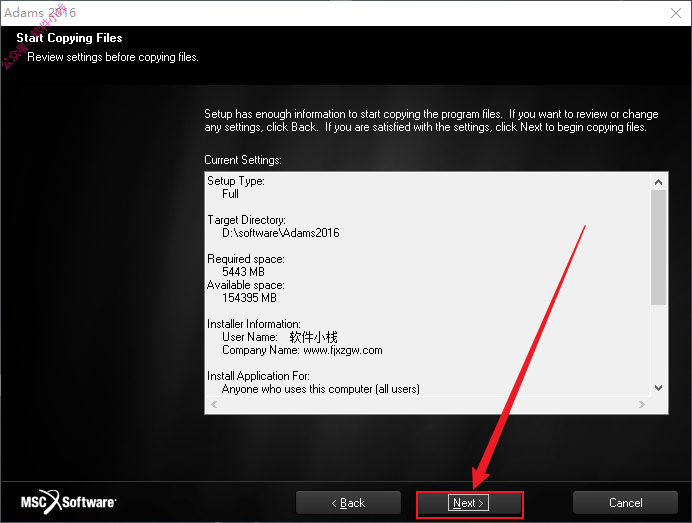Screen dimensions: 692x523
Task: Select the 'Full' setup type value
Action: [x=230, y=194]
